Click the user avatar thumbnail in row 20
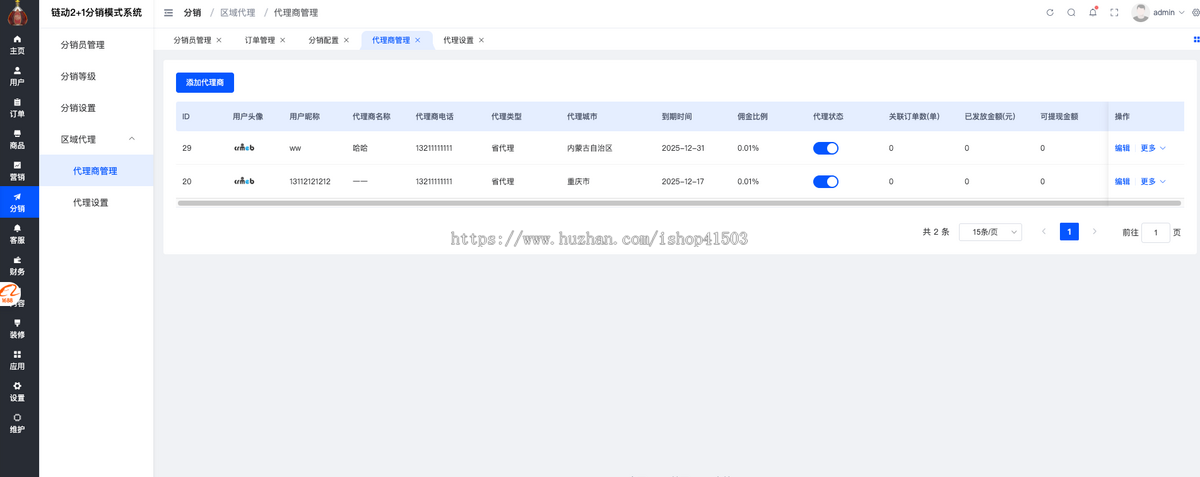 click(244, 181)
